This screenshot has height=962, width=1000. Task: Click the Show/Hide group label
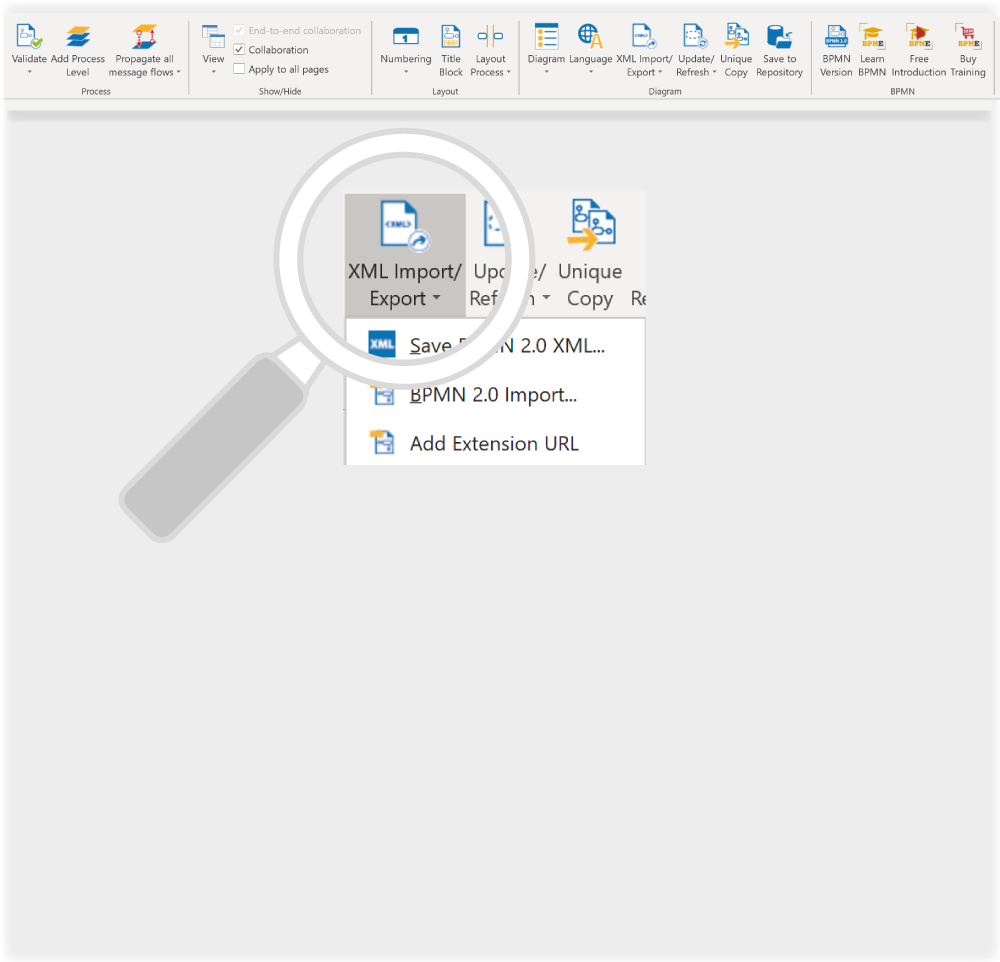point(280,91)
